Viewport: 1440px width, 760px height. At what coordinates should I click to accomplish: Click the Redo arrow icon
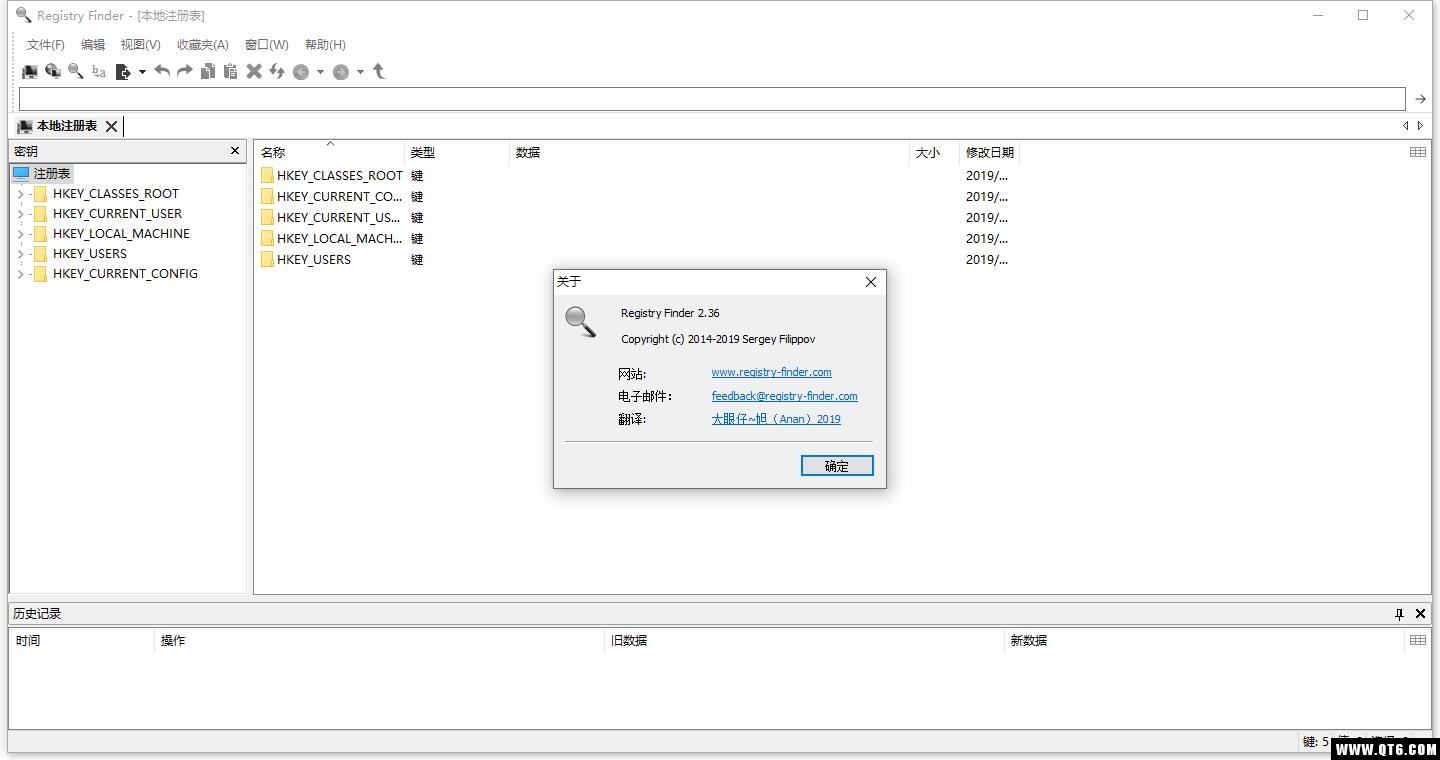point(185,71)
